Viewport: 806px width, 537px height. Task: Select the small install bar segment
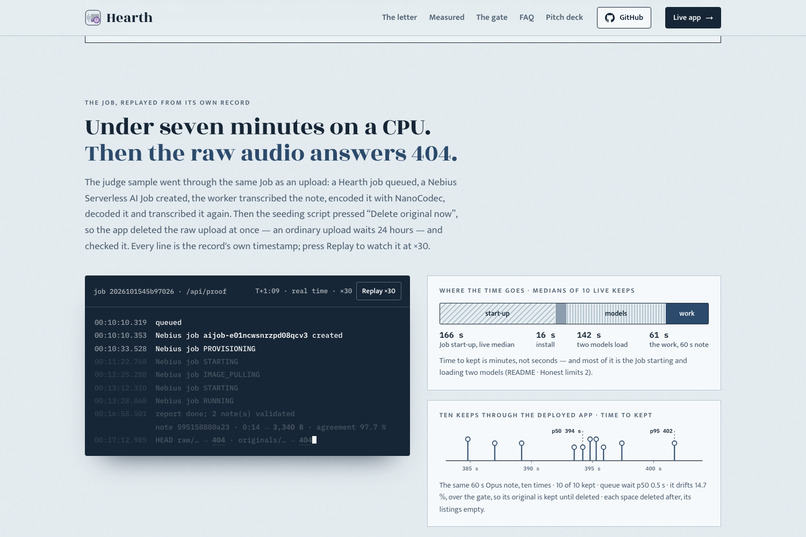(561, 313)
